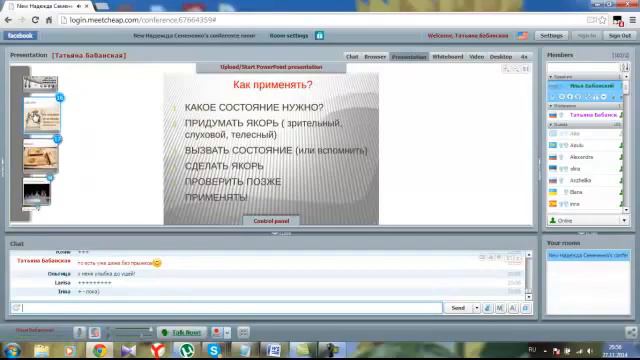Select the highlighted conference room in Your rooms
This screenshot has height=360, width=640.
click(x=588, y=256)
